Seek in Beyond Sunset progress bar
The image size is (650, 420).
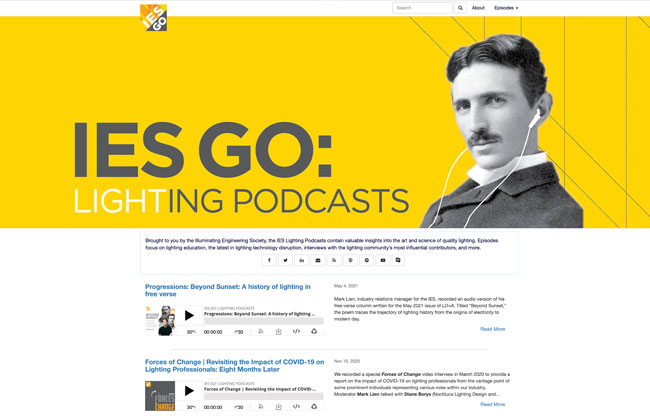(x=263, y=321)
